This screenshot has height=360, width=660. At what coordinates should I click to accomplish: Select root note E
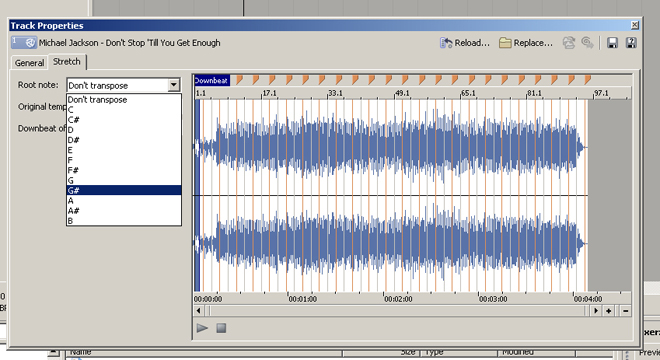[124, 150]
